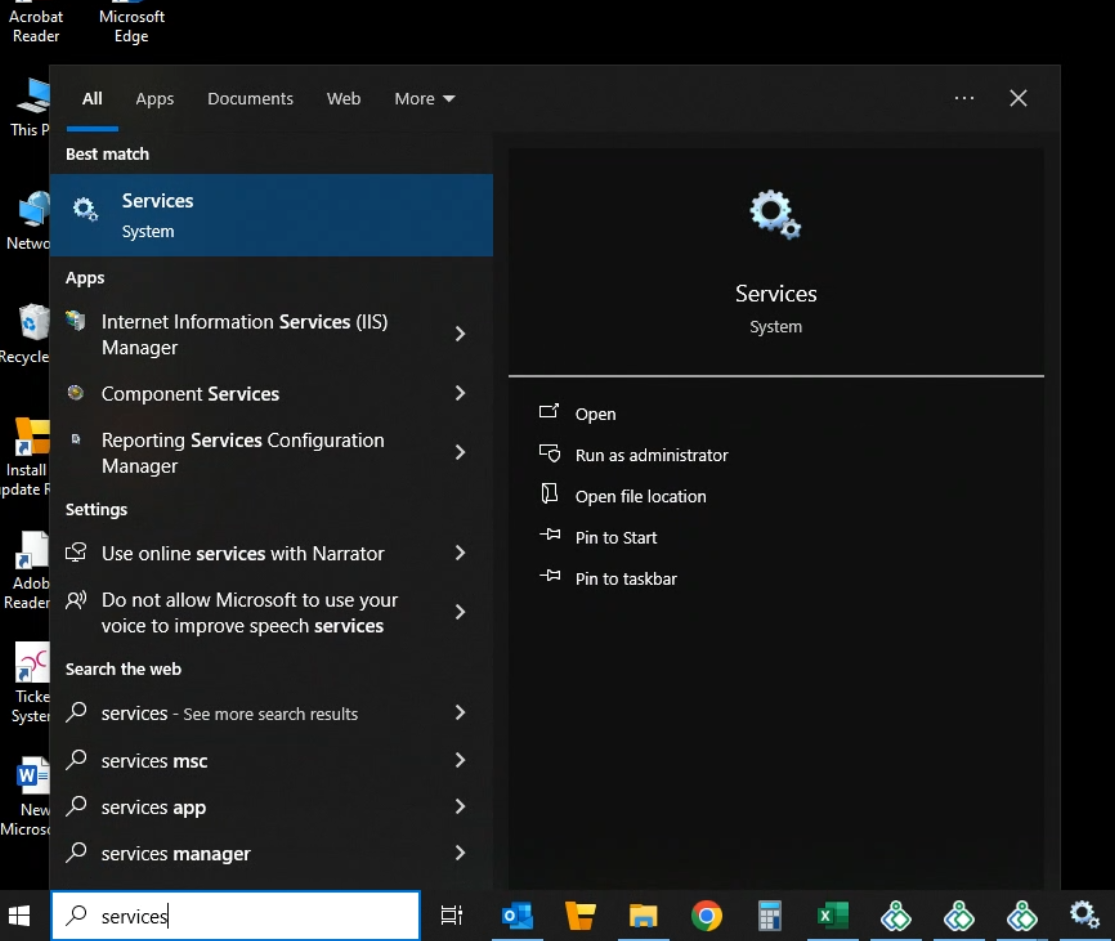Click the large Services gear icon in preview
The width and height of the screenshot is (1115, 941).
click(775, 214)
